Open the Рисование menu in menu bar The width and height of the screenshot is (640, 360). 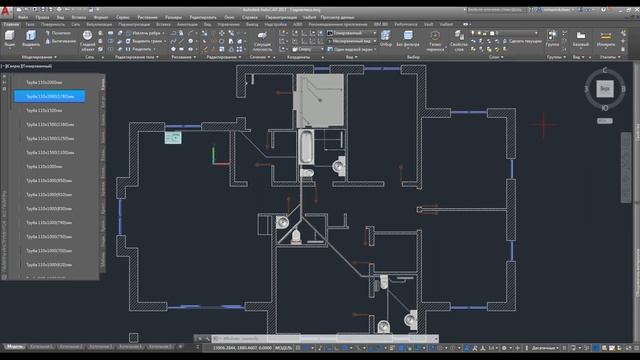(x=147, y=18)
